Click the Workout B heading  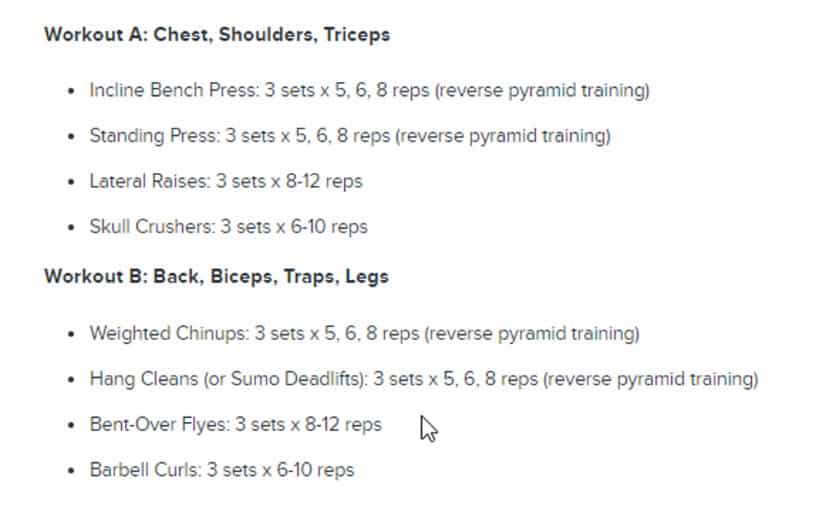click(217, 276)
